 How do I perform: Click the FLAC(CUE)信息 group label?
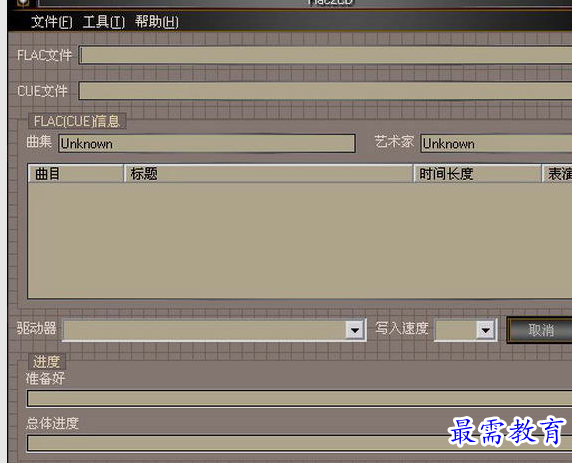point(77,121)
